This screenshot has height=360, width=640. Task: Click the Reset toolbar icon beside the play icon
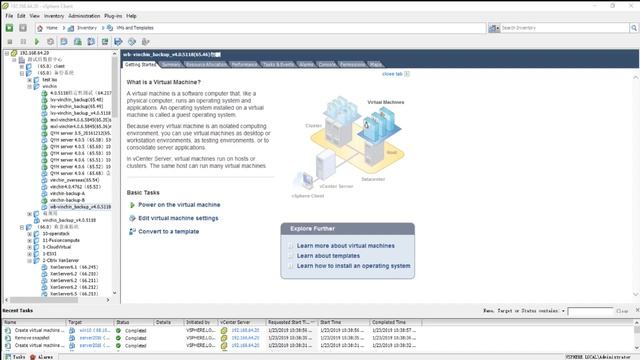coord(50,42)
